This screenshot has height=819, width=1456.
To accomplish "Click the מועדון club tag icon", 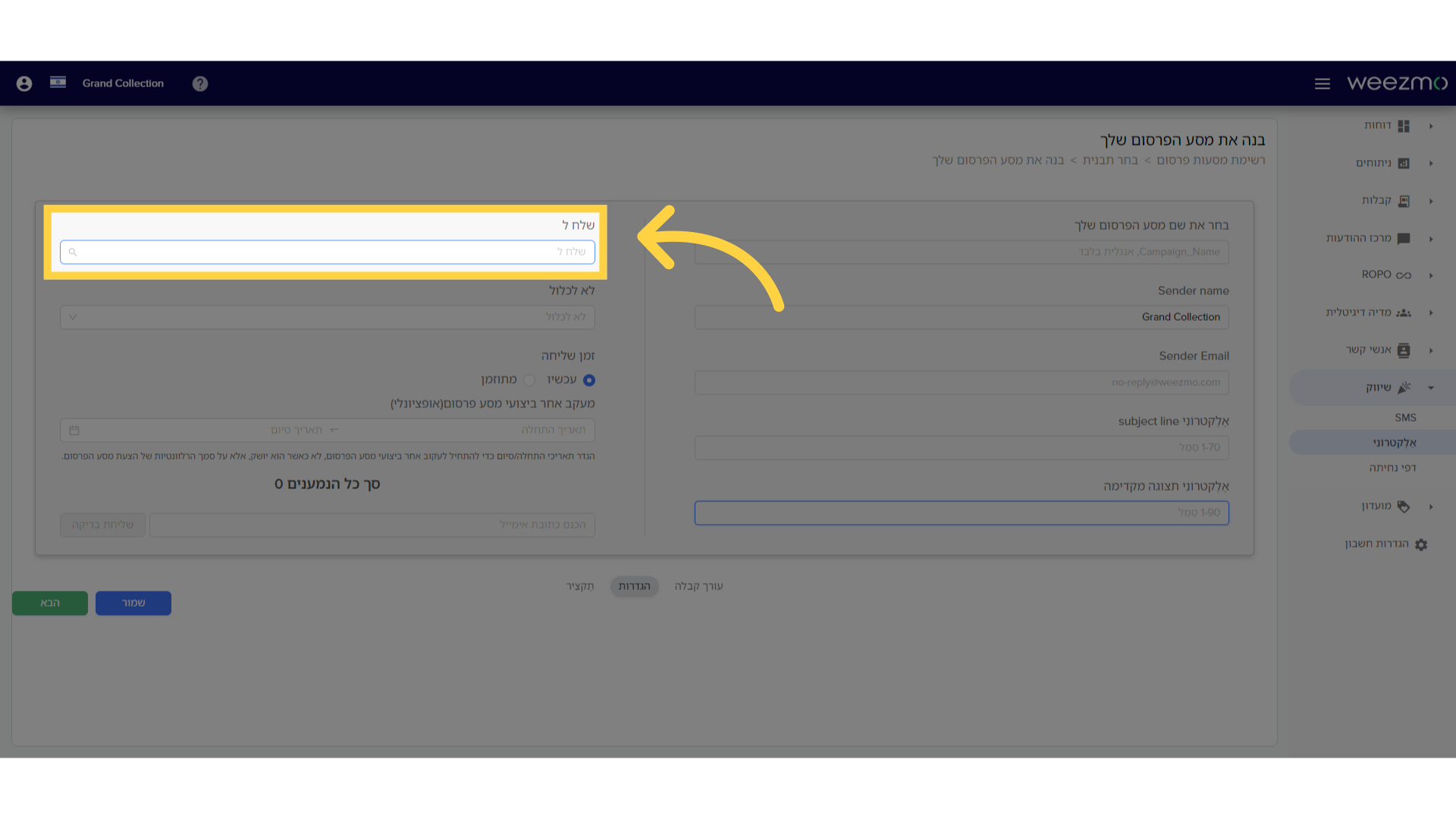I will (1404, 507).
